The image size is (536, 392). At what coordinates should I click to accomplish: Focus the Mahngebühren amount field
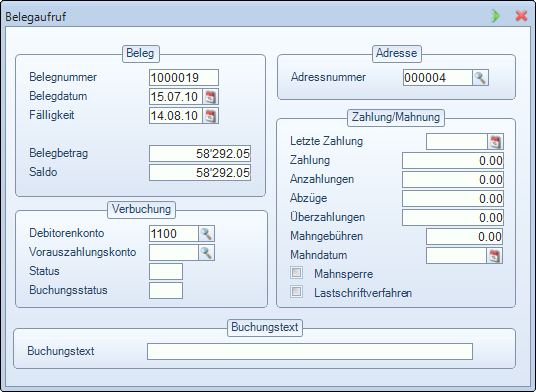coord(465,236)
